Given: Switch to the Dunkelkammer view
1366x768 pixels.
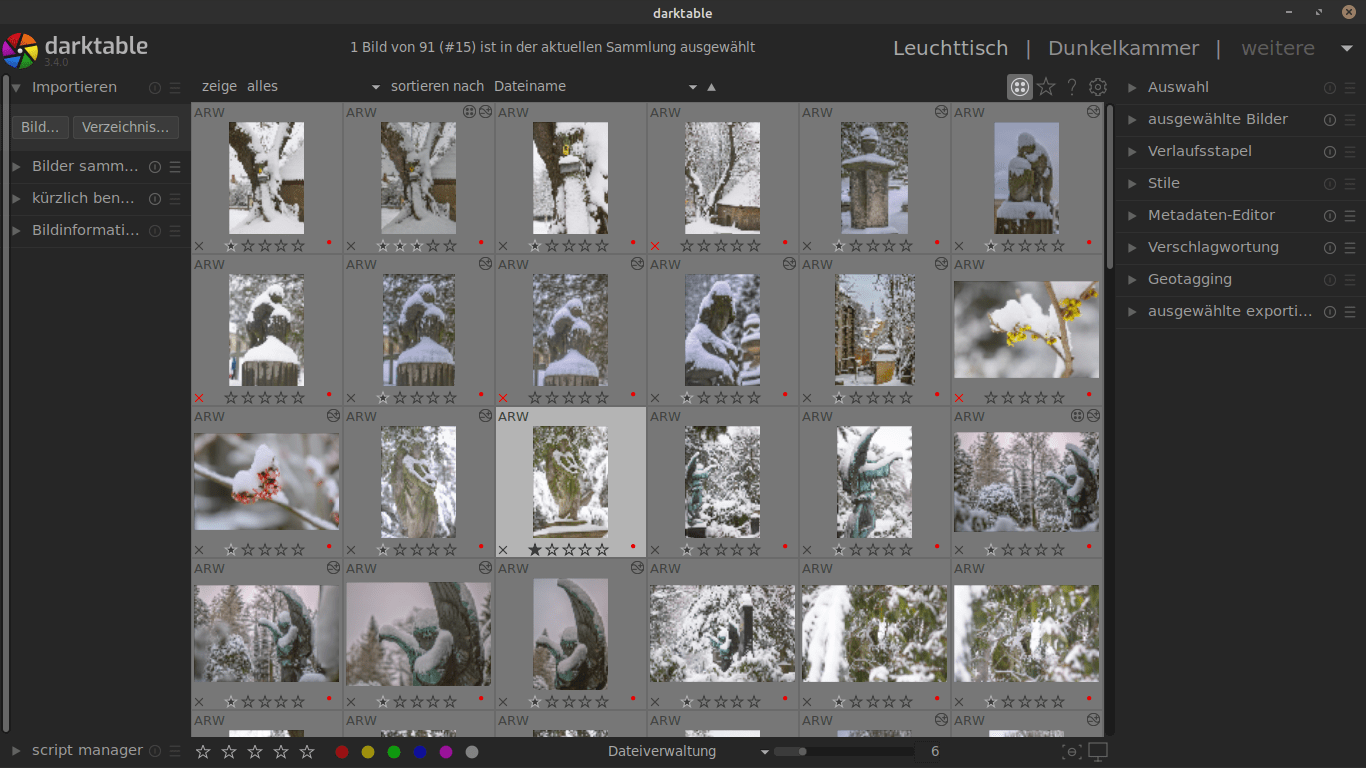Looking at the screenshot, I should click(x=1123, y=48).
